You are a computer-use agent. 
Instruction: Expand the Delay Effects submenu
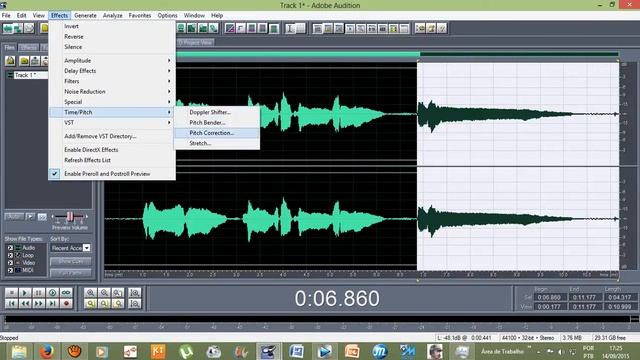(112, 71)
